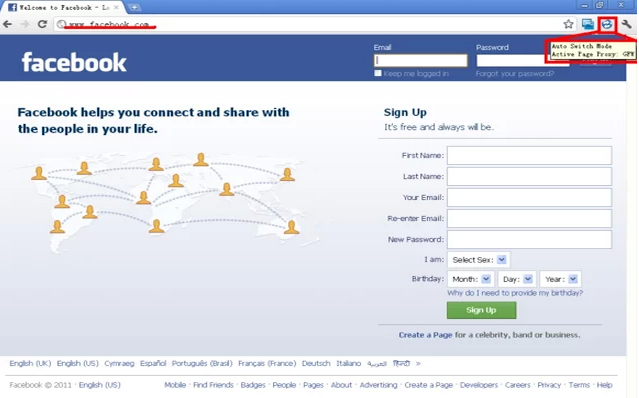Screen dimensions: 639x398
Task: Open the Create a Page link
Action: (x=425, y=335)
